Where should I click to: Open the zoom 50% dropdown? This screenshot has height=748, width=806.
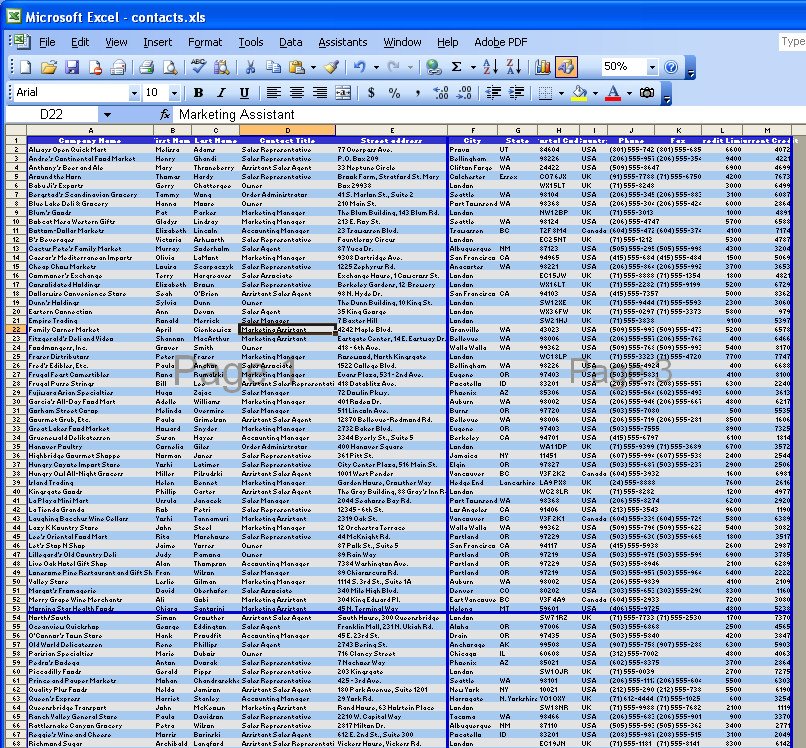click(652, 67)
